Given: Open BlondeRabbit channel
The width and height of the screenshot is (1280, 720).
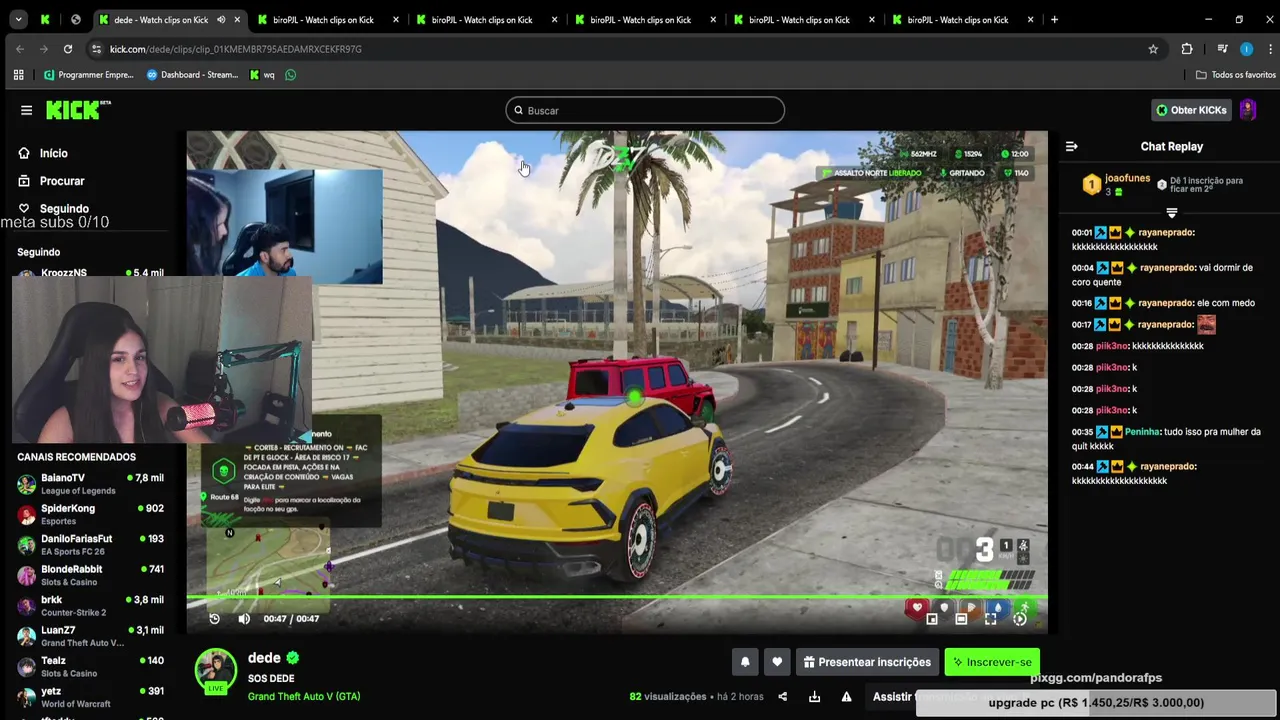Looking at the screenshot, I should pos(90,575).
